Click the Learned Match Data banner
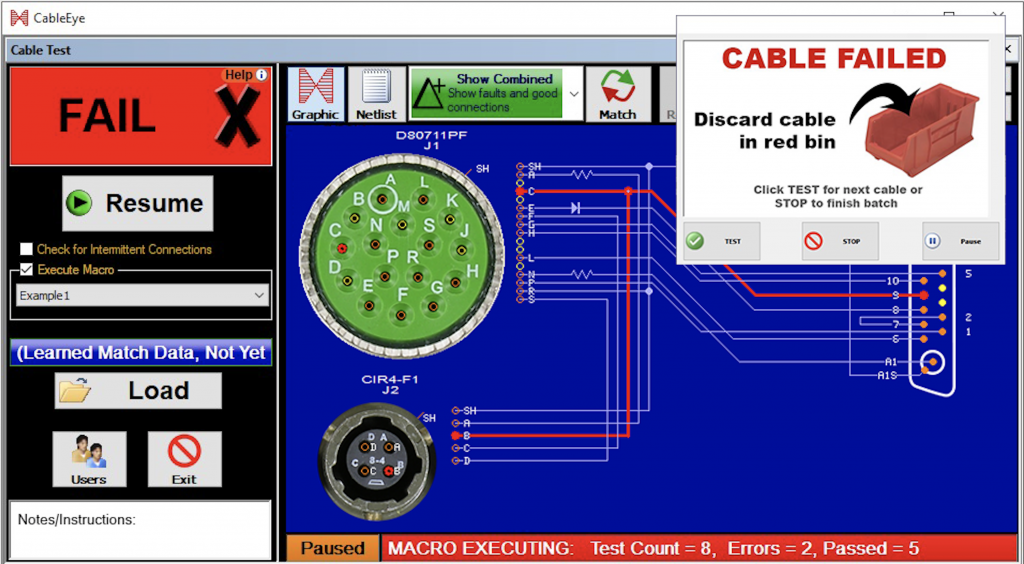This screenshot has width=1024, height=564. coord(141,352)
